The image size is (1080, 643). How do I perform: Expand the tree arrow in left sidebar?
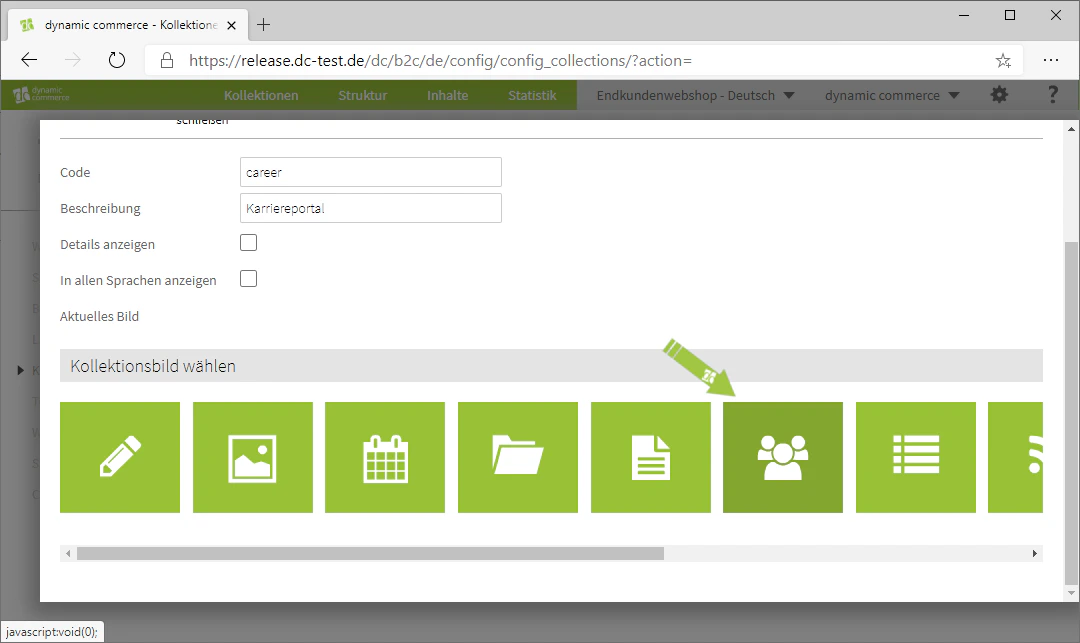[x=21, y=370]
